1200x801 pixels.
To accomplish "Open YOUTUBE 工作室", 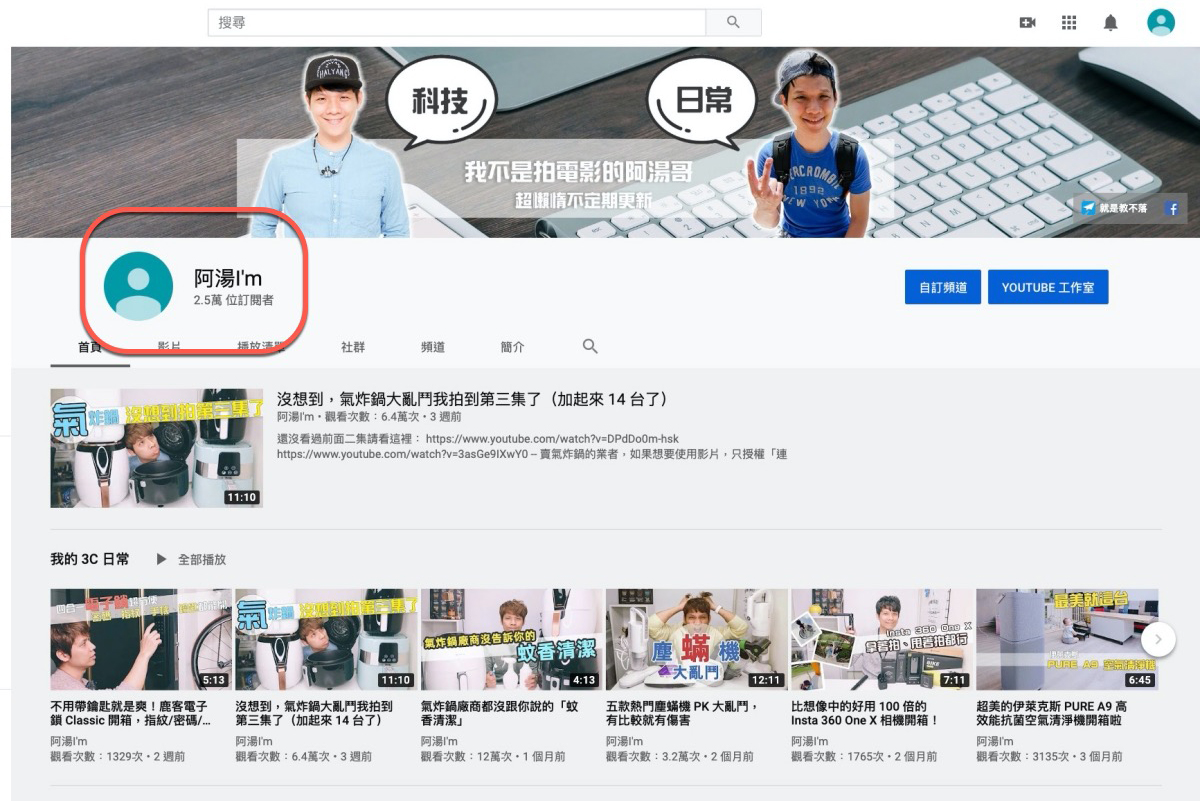I will 1048,286.
